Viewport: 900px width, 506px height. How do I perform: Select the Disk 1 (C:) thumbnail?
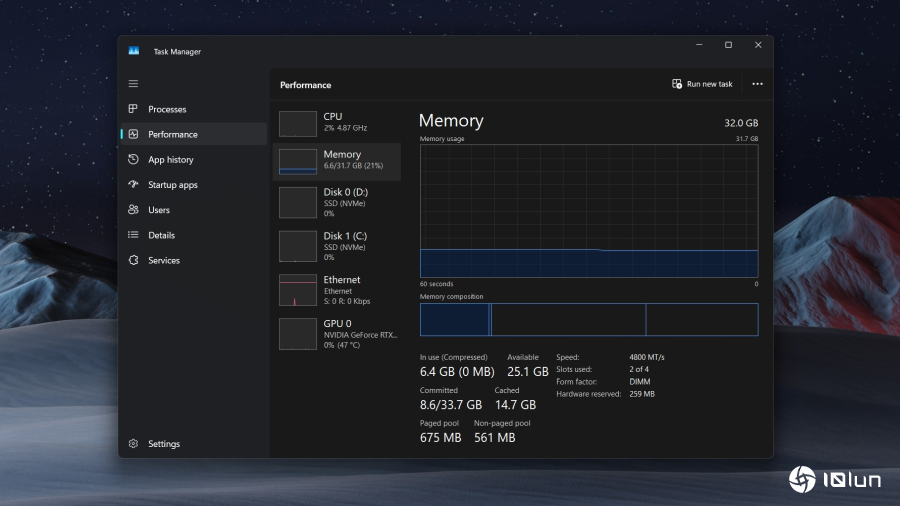tap(298, 246)
